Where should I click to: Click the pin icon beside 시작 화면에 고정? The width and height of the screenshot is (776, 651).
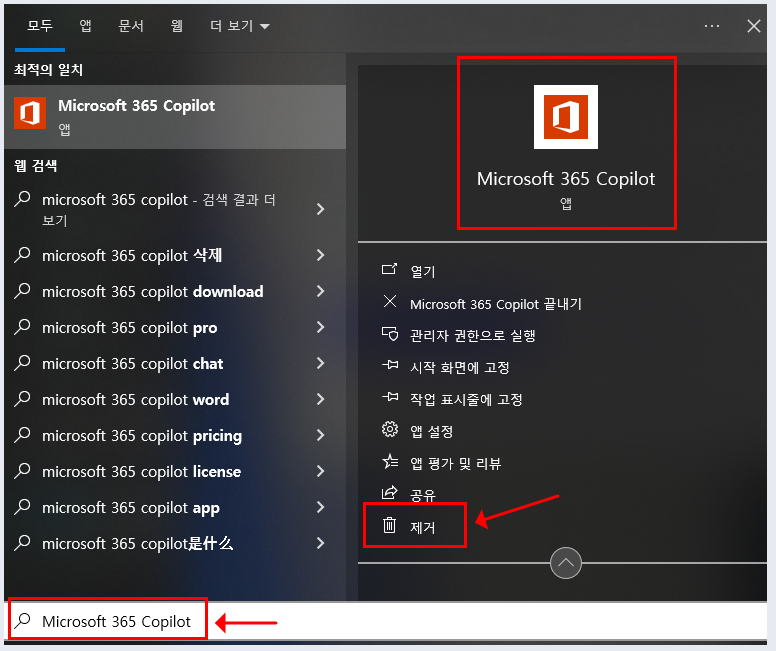tap(390, 365)
